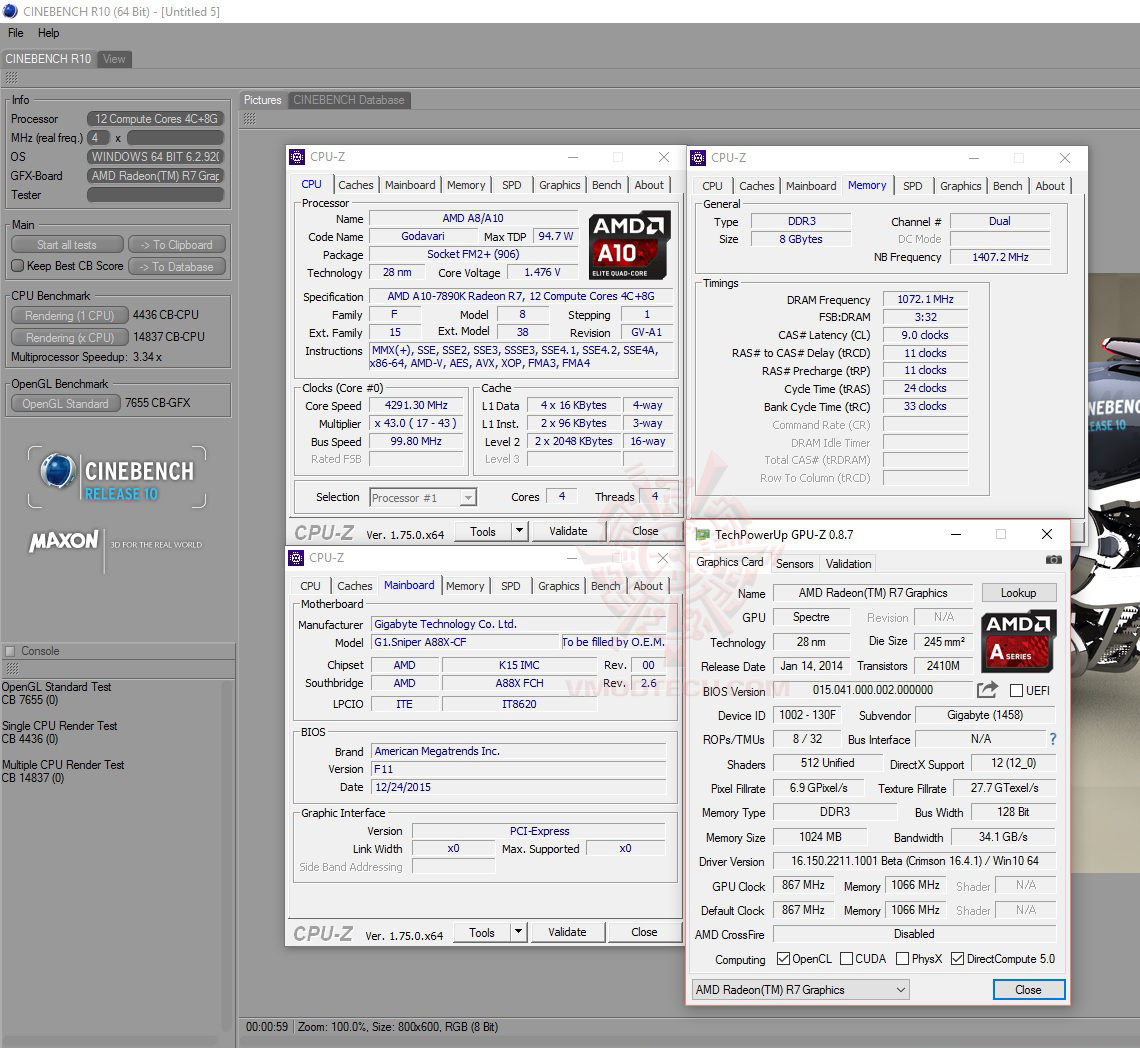The height and width of the screenshot is (1048, 1140).
Task: Click the CPU-Z app icon in Mainboard window title
Action: (296, 558)
